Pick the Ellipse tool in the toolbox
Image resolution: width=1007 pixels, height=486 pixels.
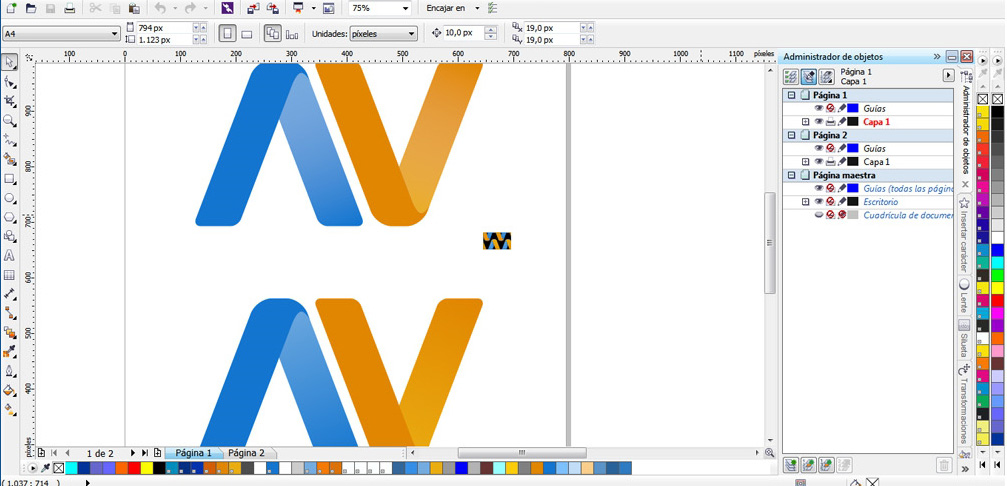tap(10, 198)
